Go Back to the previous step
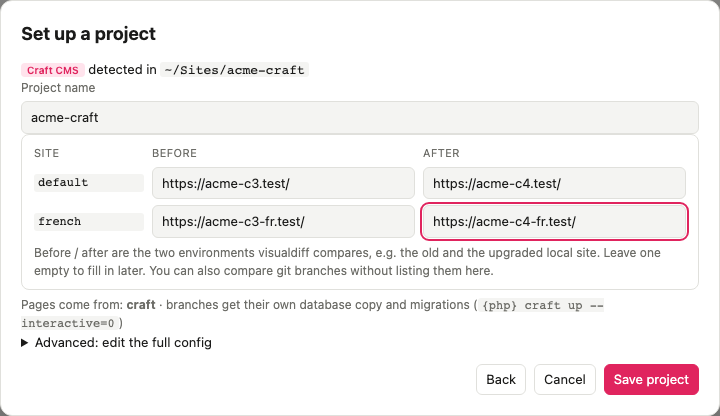Image resolution: width=720 pixels, height=416 pixels. coord(501,379)
